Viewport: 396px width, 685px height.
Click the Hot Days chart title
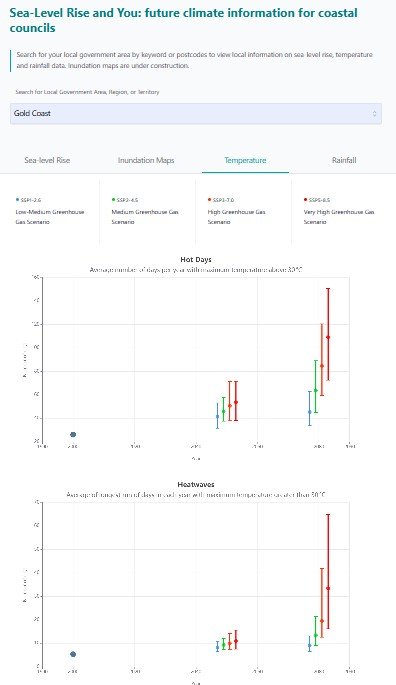pos(196,259)
